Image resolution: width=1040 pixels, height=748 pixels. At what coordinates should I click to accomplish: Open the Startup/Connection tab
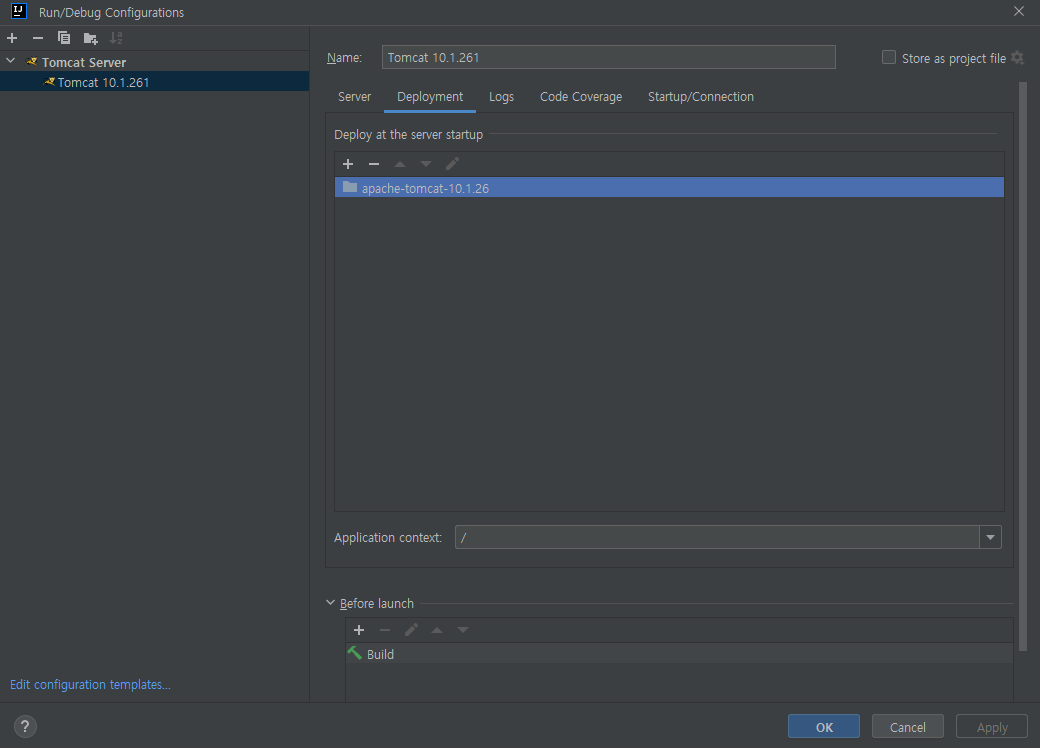tap(700, 97)
